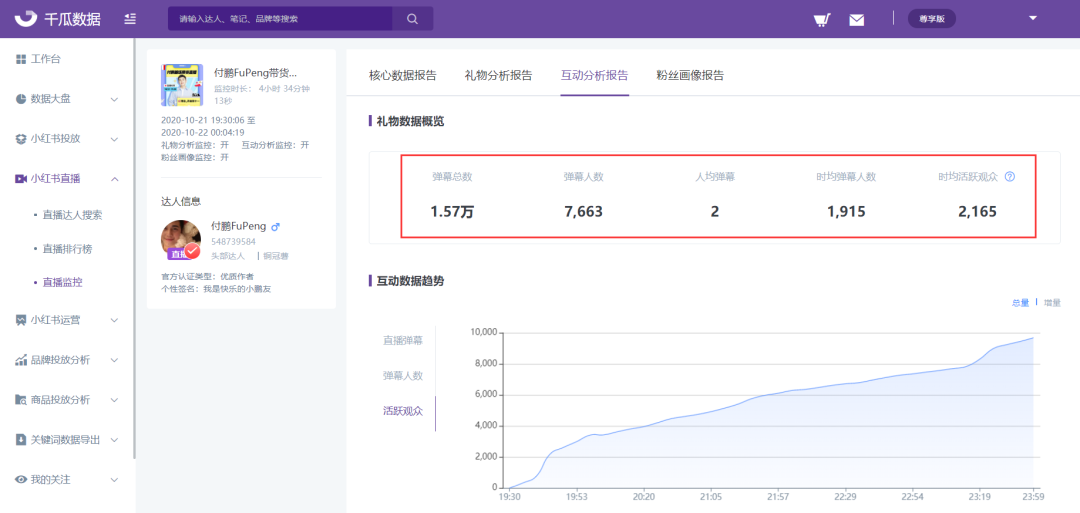Focus the search input field
Screen dimensions: 1080x513
point(280,19)
